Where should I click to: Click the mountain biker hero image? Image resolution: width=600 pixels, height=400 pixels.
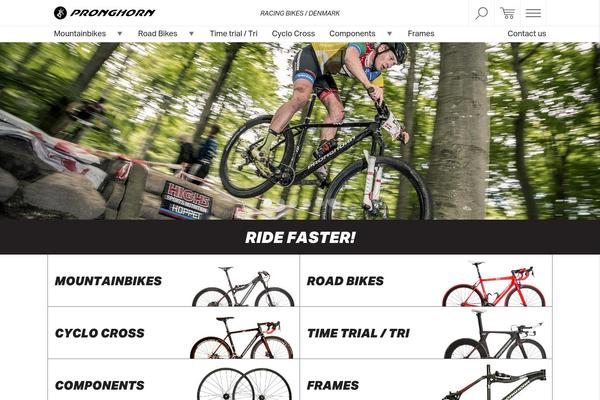click(300, 131)
